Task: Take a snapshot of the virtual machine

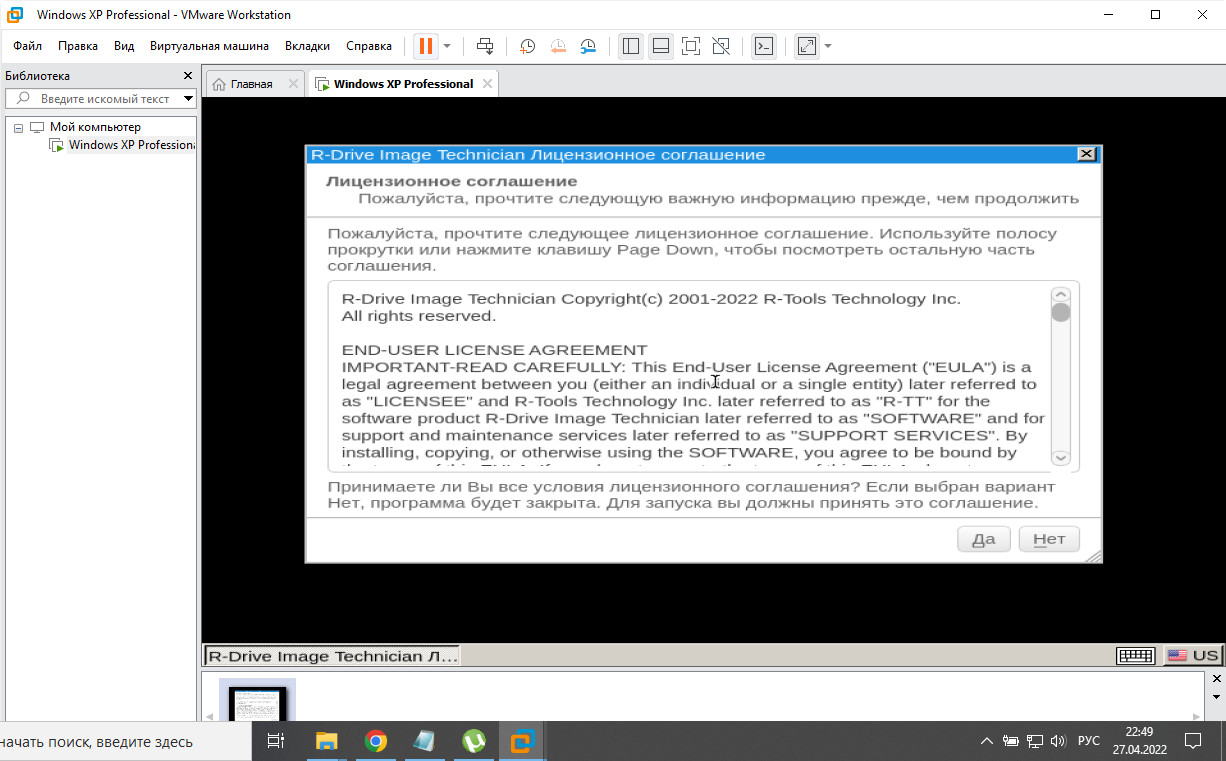Action: click(x=527, y=46)
